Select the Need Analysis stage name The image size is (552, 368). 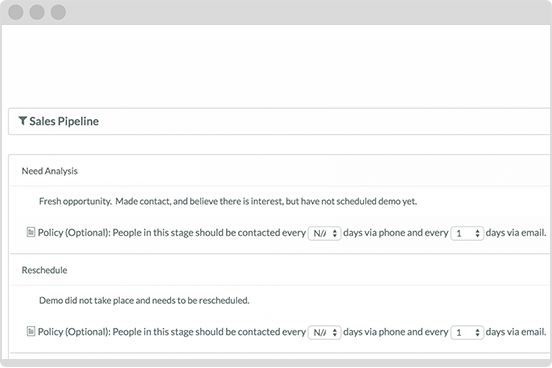[50, 171]
